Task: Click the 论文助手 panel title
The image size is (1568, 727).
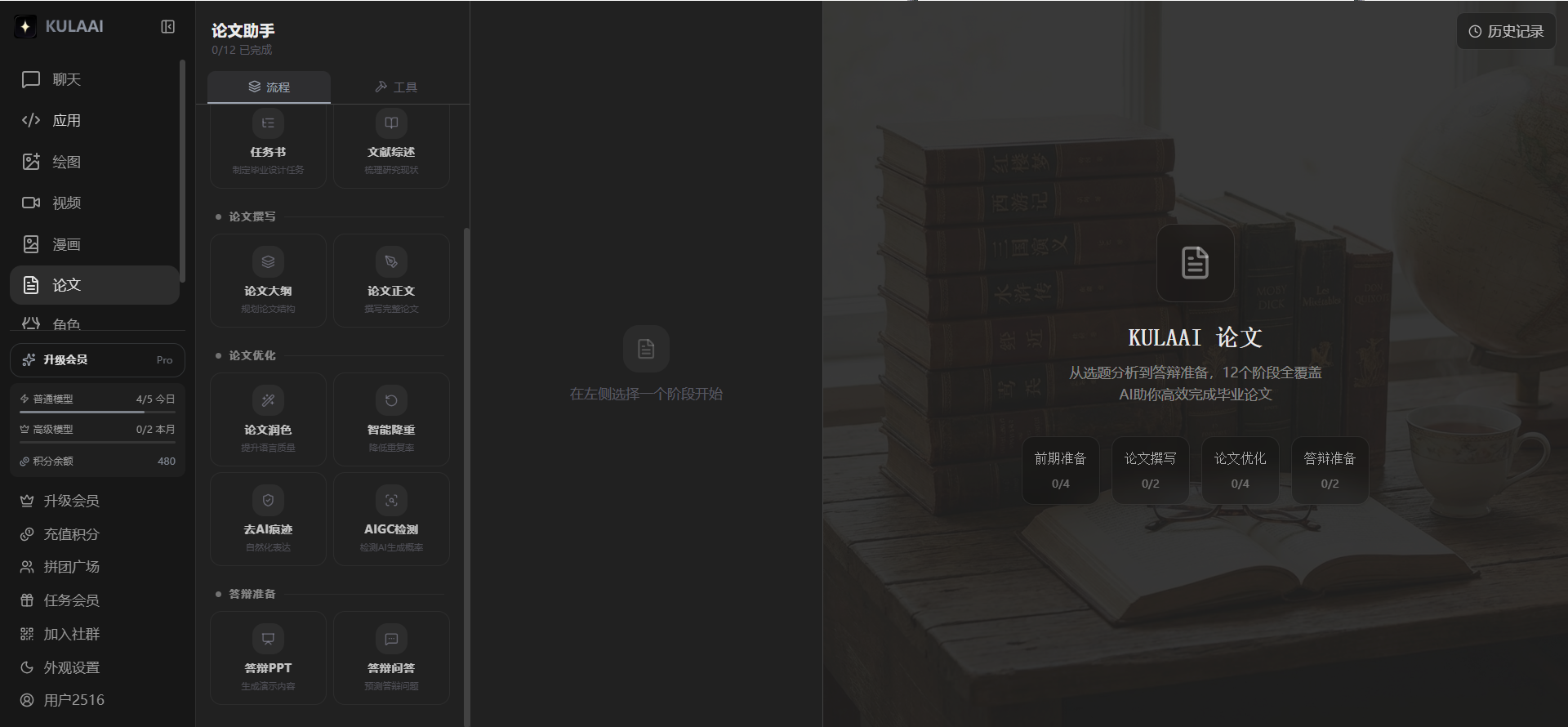Action: pyautogui.click(x=243, y=30)
